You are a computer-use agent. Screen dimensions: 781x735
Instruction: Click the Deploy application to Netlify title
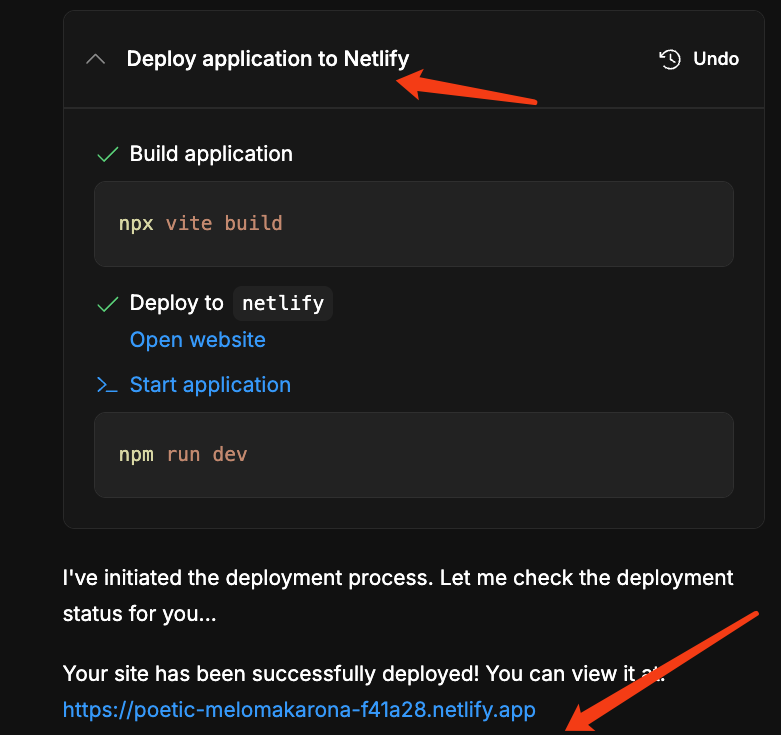(268, 59)
